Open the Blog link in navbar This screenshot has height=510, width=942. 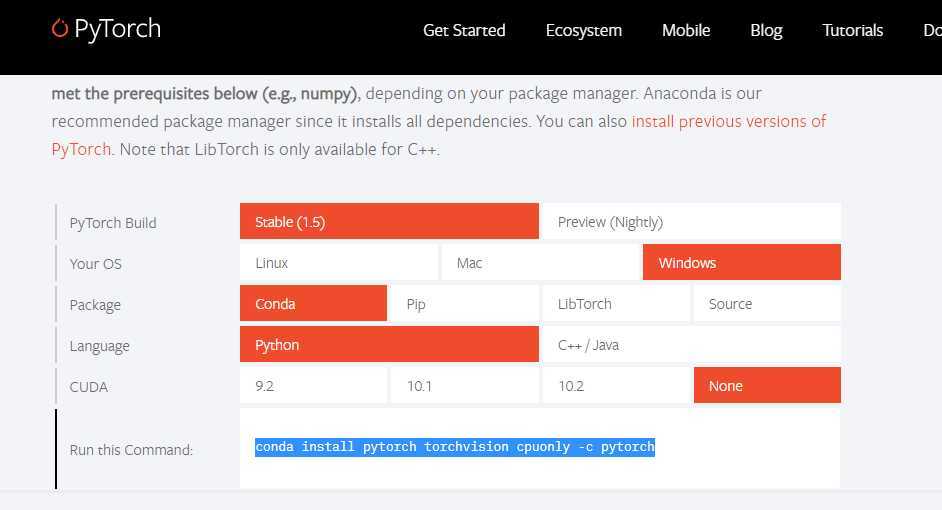(766, 30)
